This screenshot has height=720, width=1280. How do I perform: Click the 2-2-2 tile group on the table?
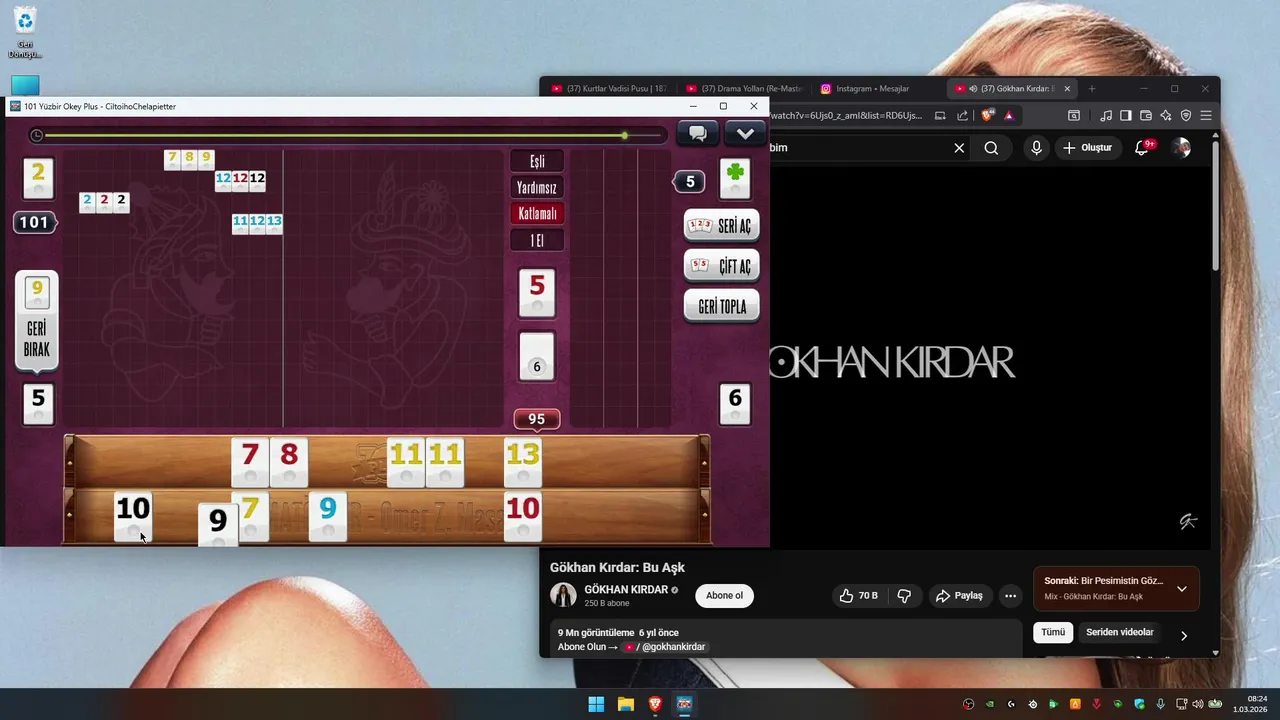[x=104, y=202]
